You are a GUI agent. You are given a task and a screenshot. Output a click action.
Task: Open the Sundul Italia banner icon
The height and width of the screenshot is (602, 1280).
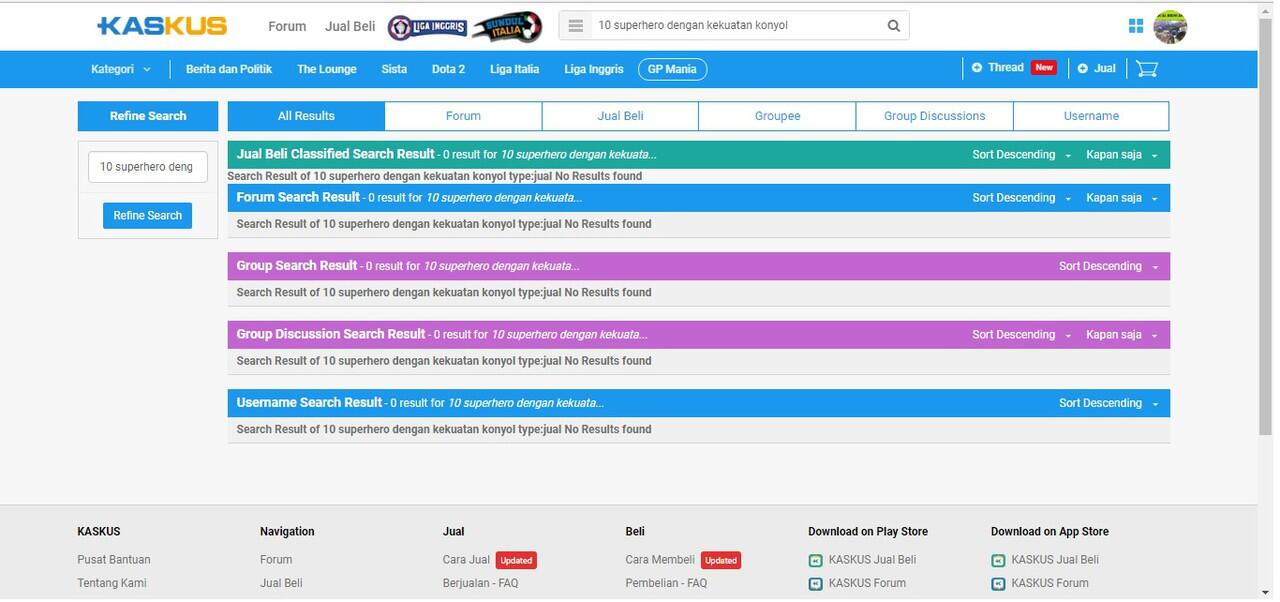[507, 27]
